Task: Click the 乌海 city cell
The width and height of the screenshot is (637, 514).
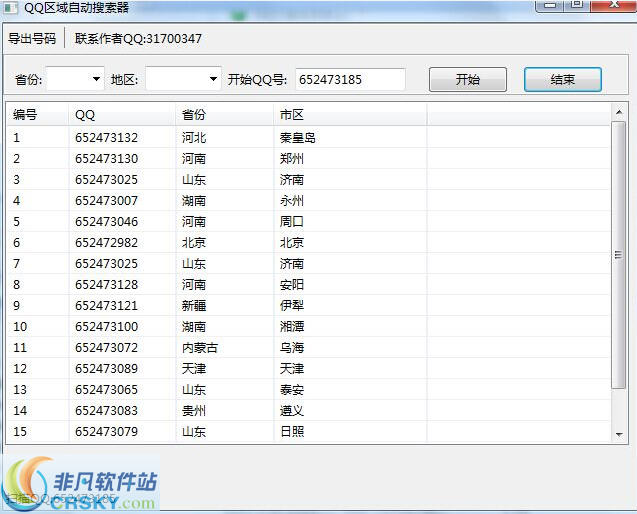Action: (x=292, y=348)
